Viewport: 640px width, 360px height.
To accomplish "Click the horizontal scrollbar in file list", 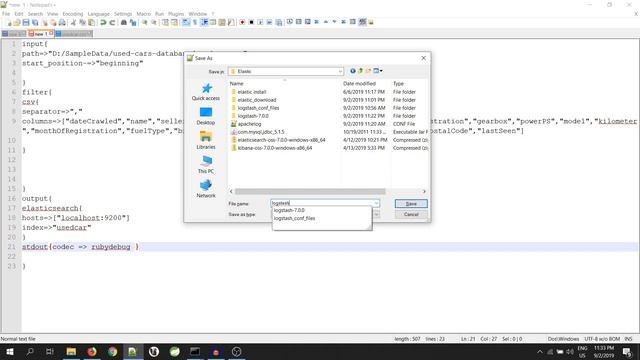I will pos(310,191).
